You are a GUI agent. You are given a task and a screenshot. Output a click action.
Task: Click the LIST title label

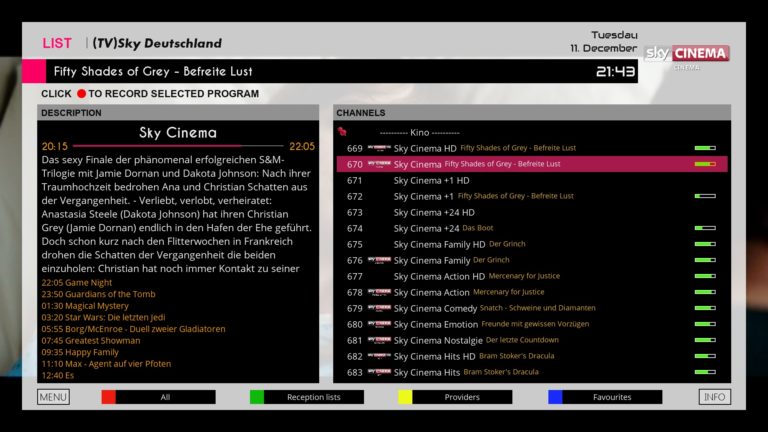point(57,43)
